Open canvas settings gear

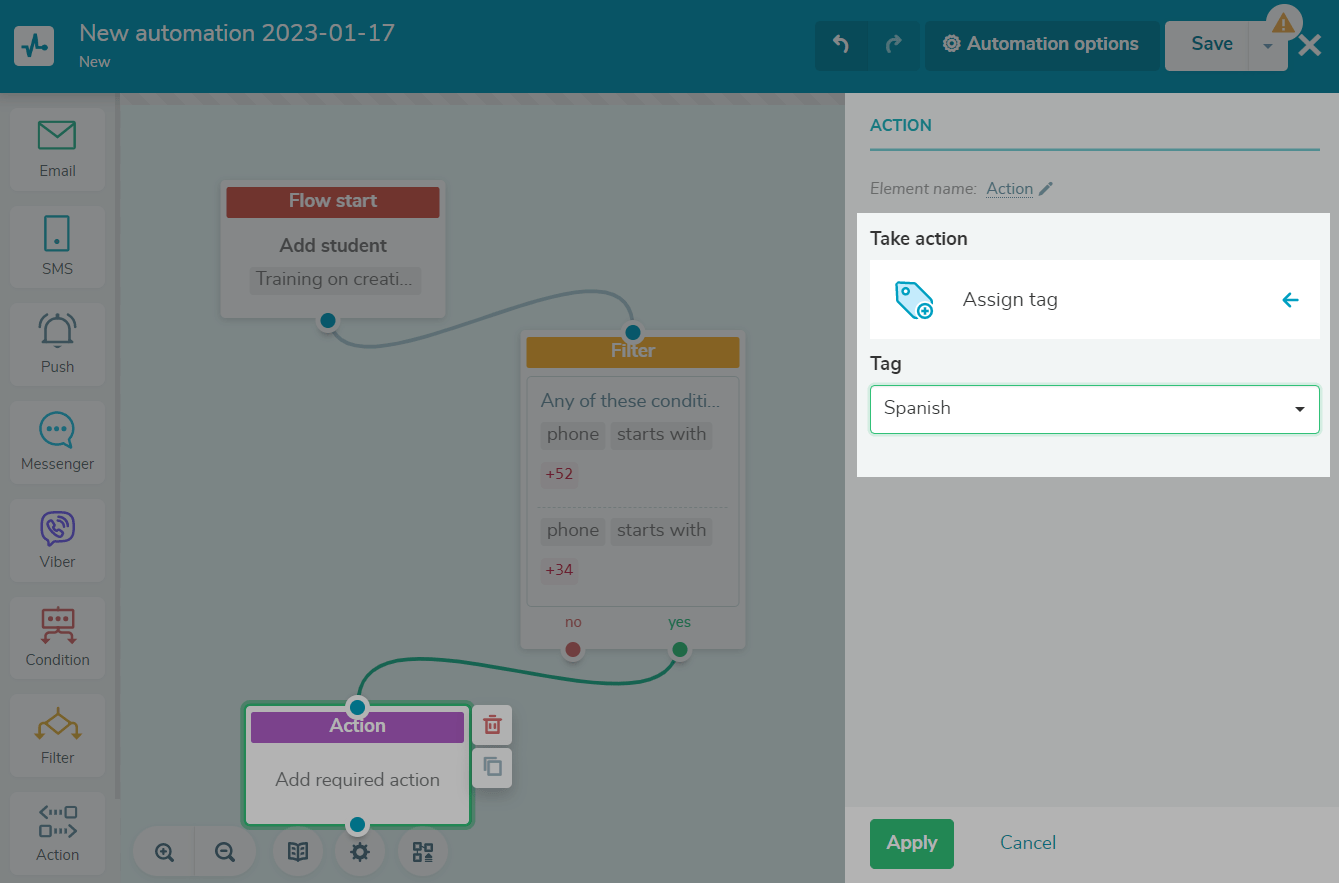360,852
